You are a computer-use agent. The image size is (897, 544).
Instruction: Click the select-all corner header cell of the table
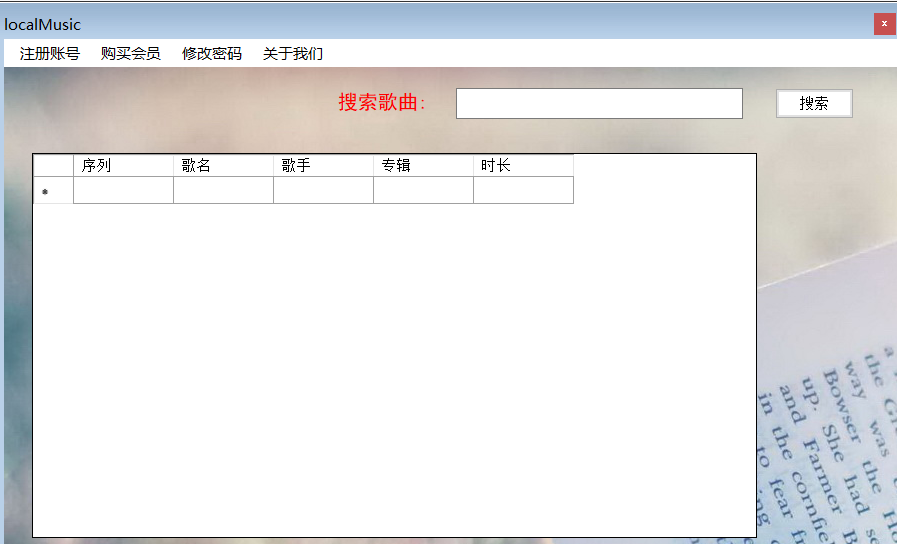(x=53, y=165)
